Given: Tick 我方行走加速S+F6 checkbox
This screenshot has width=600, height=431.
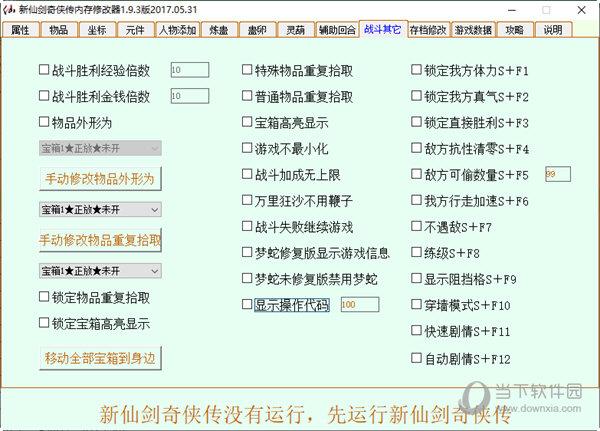Looking at the screenshot, I should [x=416, y=200].
